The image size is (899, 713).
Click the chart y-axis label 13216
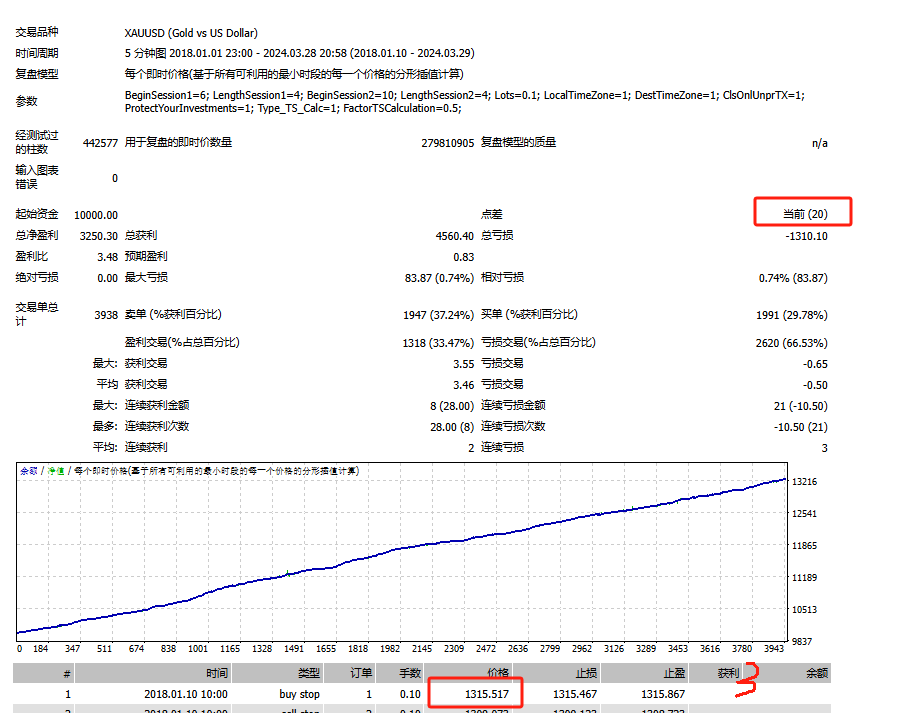(804, 481)
